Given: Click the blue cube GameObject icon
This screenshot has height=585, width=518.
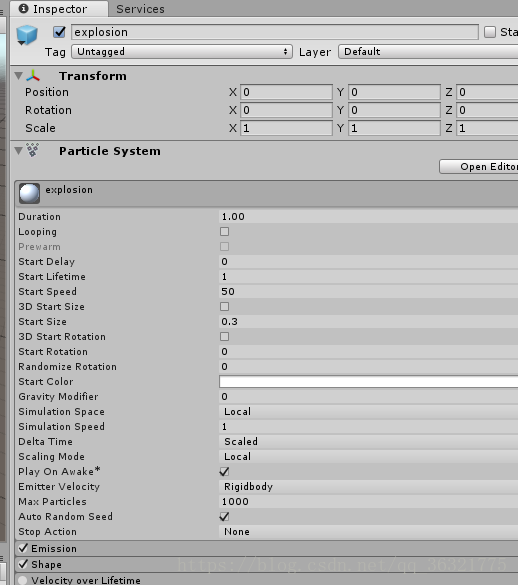Looking at the screenshot, I should click(x=27, y=35).
